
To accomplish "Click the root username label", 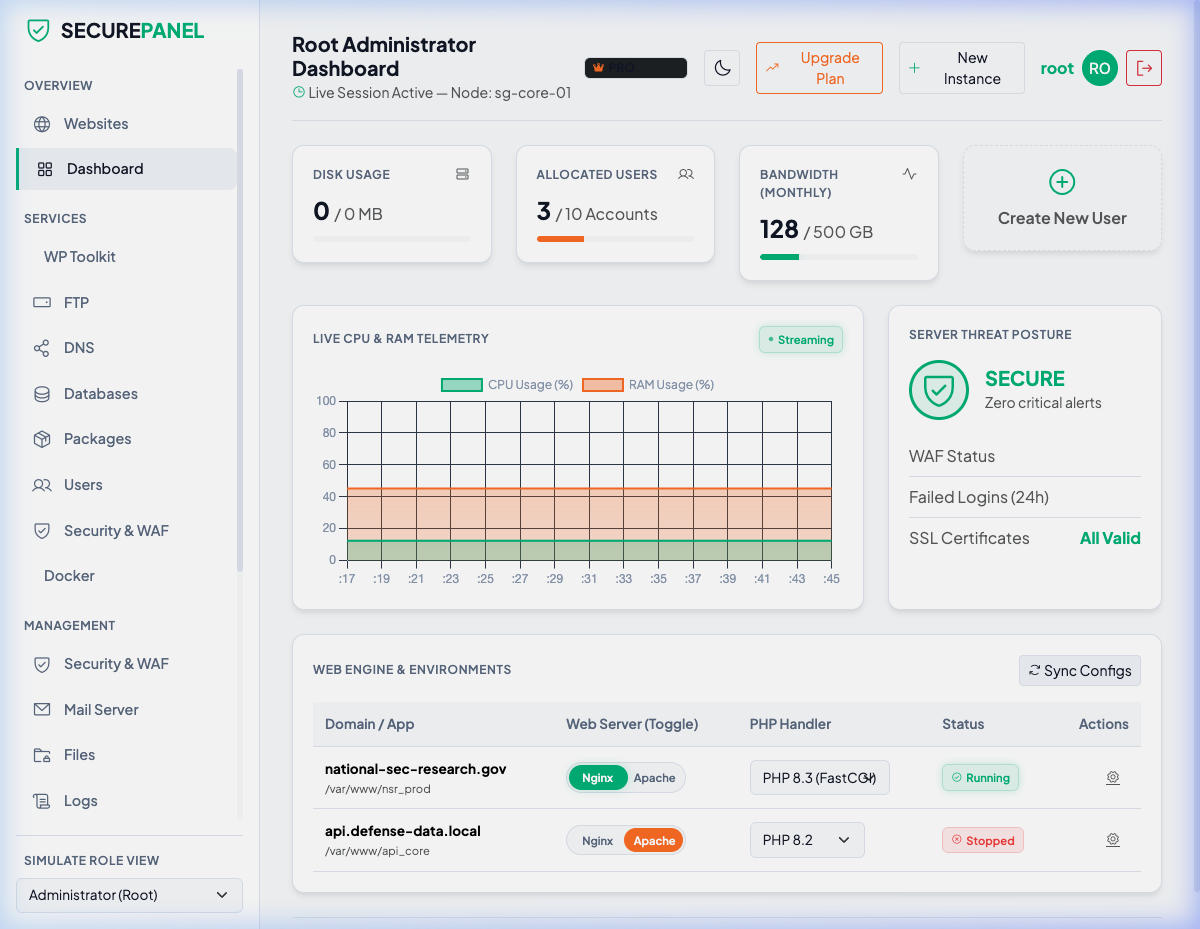I will coord(1057,68).
